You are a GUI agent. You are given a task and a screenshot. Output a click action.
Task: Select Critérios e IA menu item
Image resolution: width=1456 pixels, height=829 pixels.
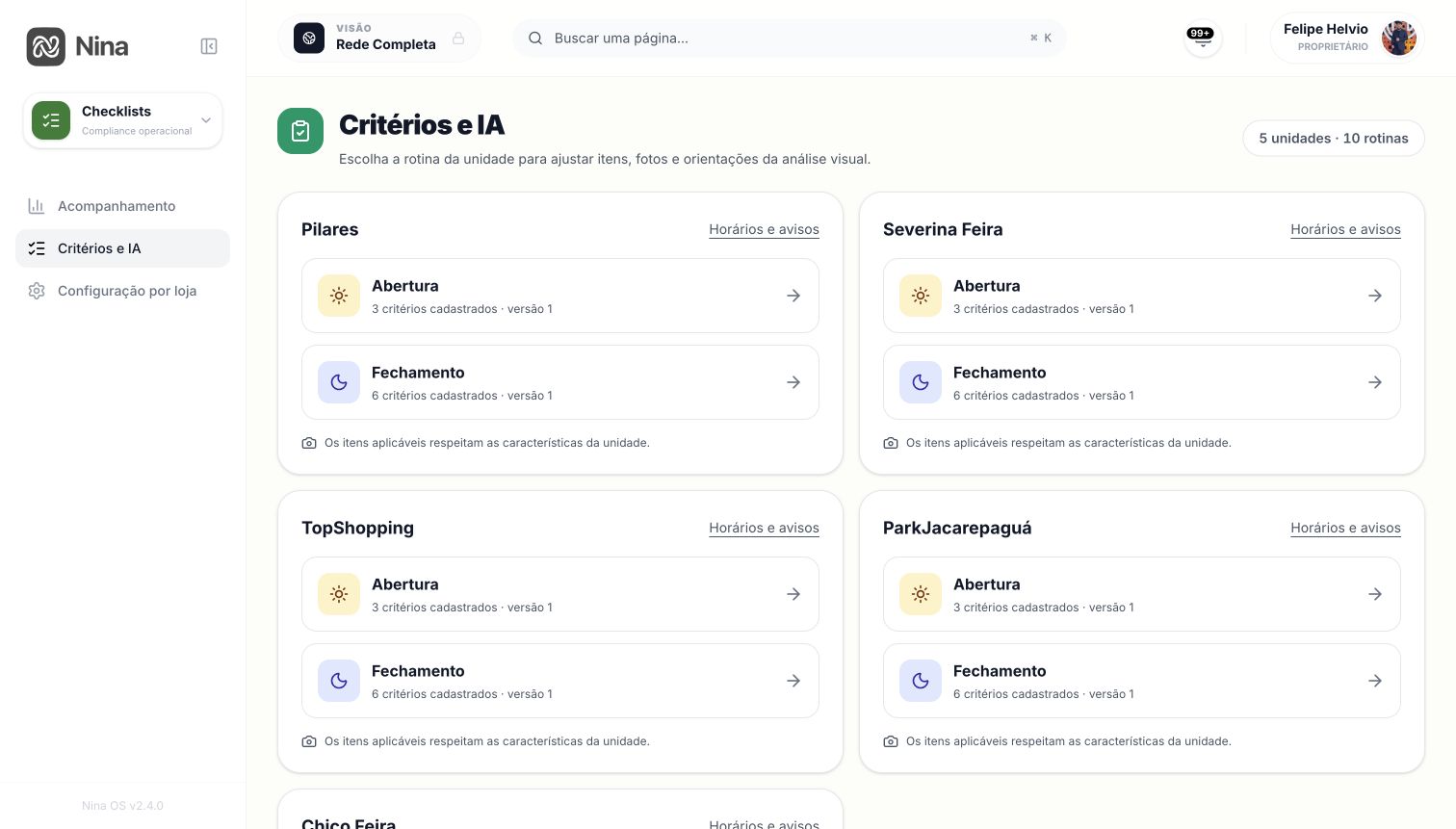[x=122, y=248]
